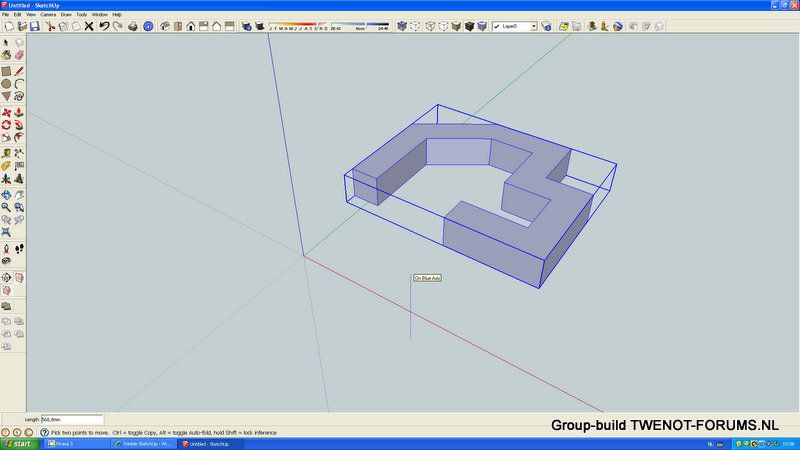
Task: Activate the Circle drawing tool
Action: coord(6,84)
